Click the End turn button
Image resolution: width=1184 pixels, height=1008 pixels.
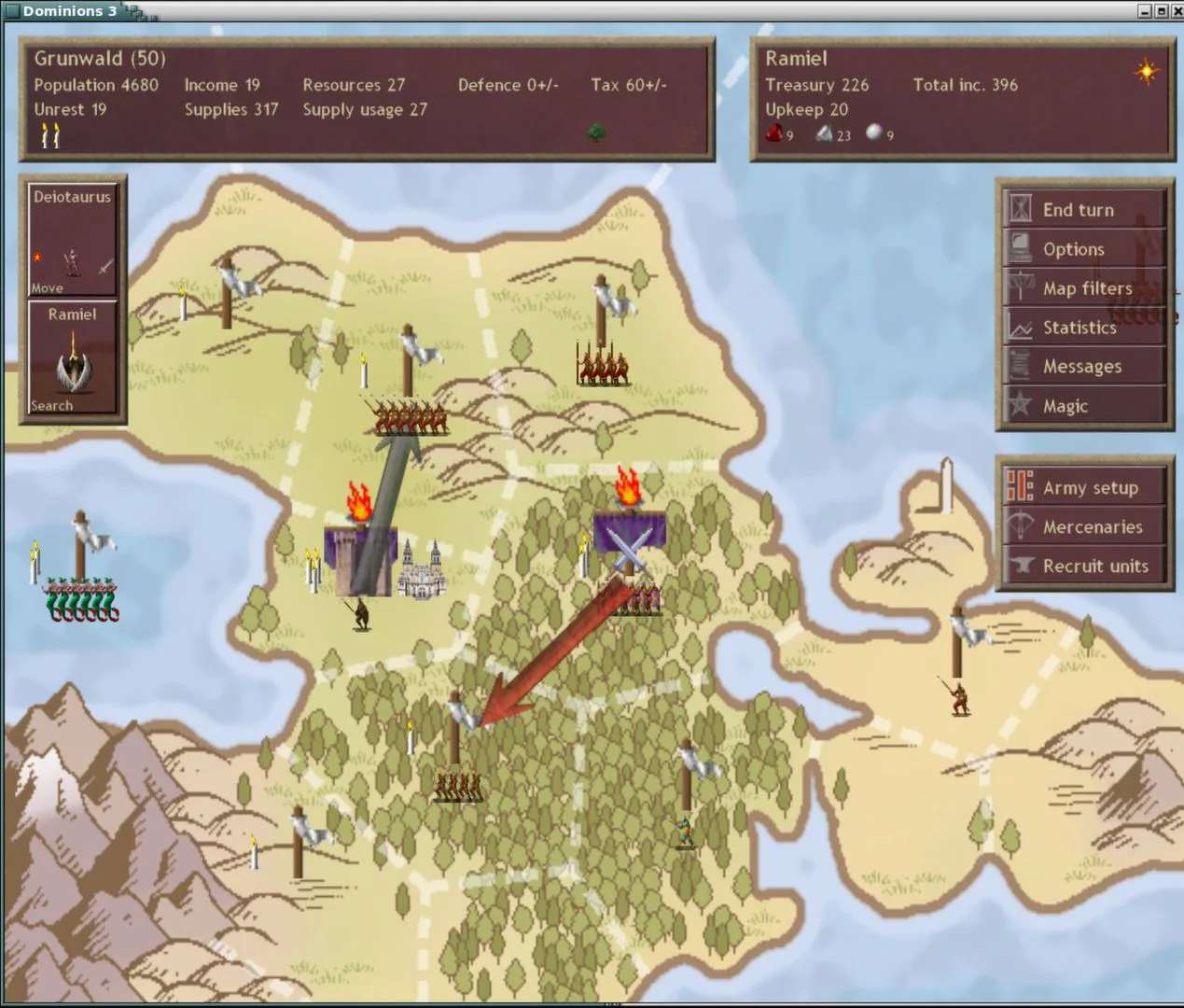(1084, 209)
